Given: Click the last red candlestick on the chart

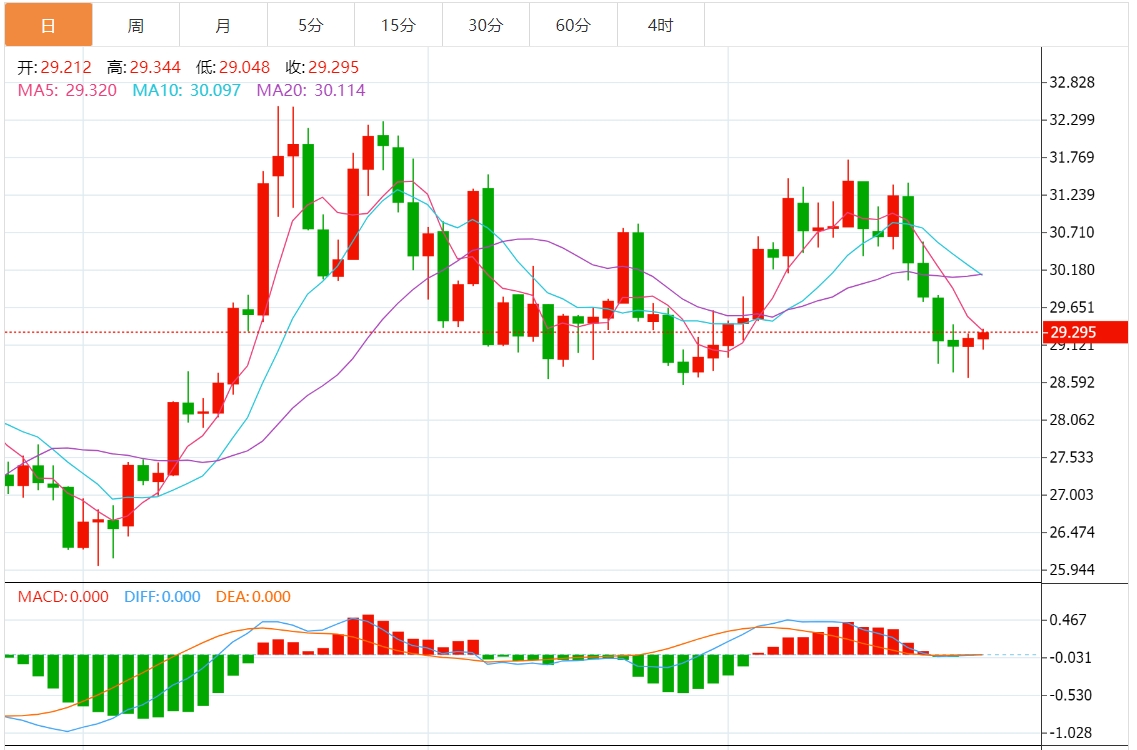Looking at the screenshot, I should (983, 335).
